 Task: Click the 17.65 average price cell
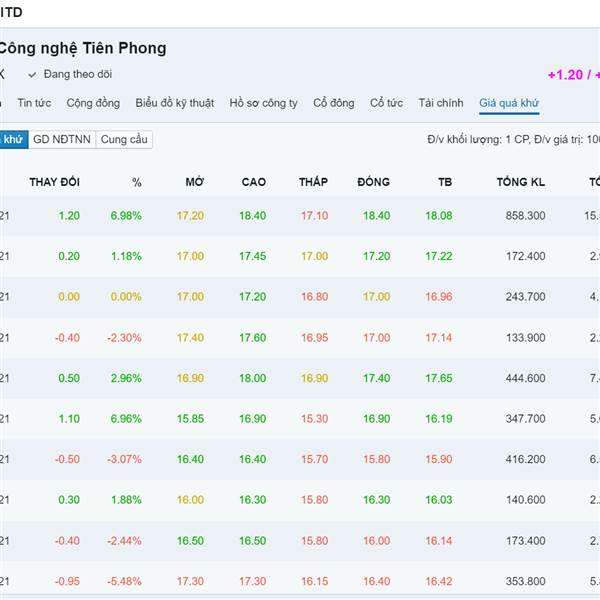tap(439, 378)
